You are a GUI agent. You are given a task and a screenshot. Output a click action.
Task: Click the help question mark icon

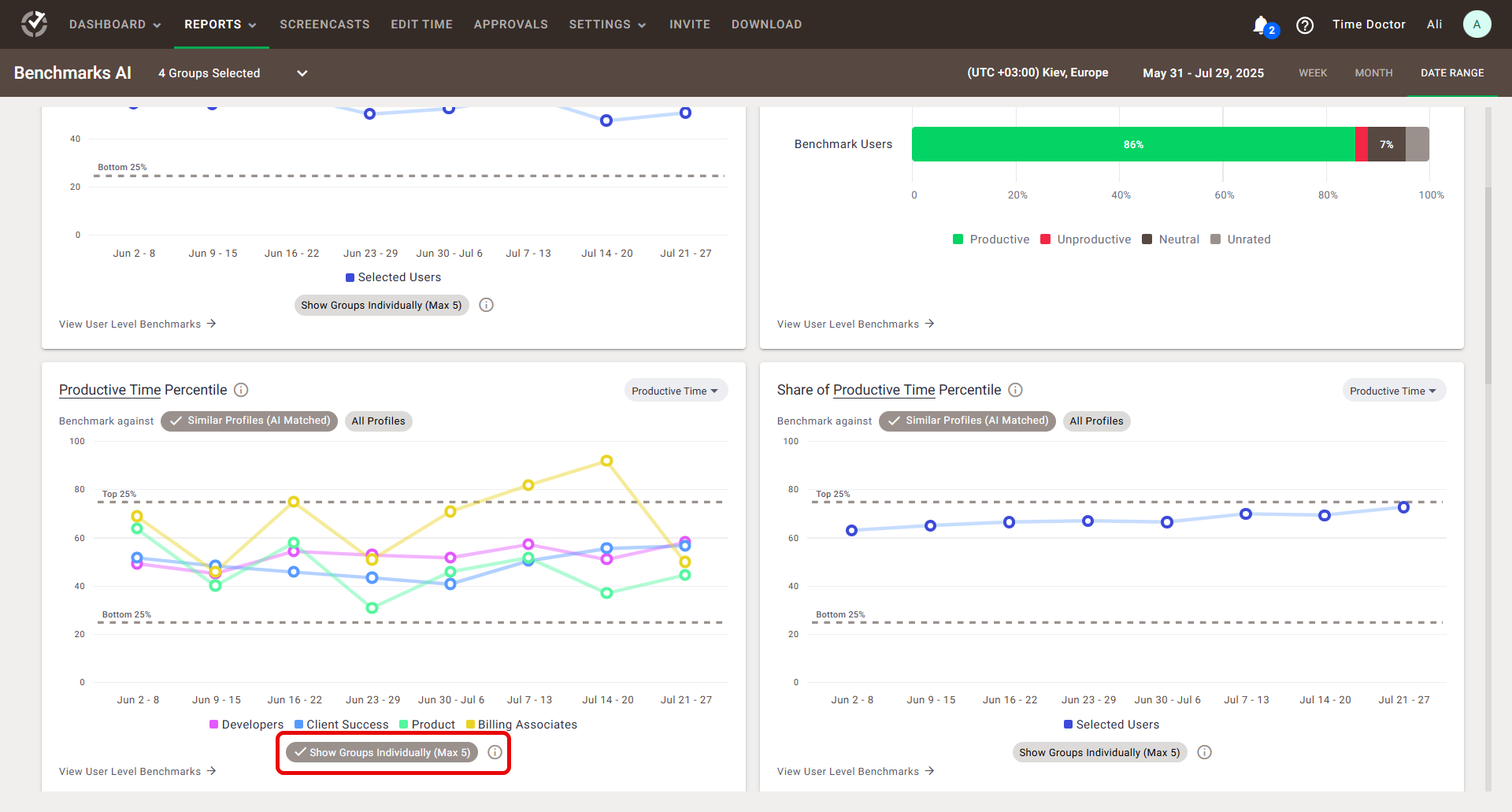pos(1305,24)
